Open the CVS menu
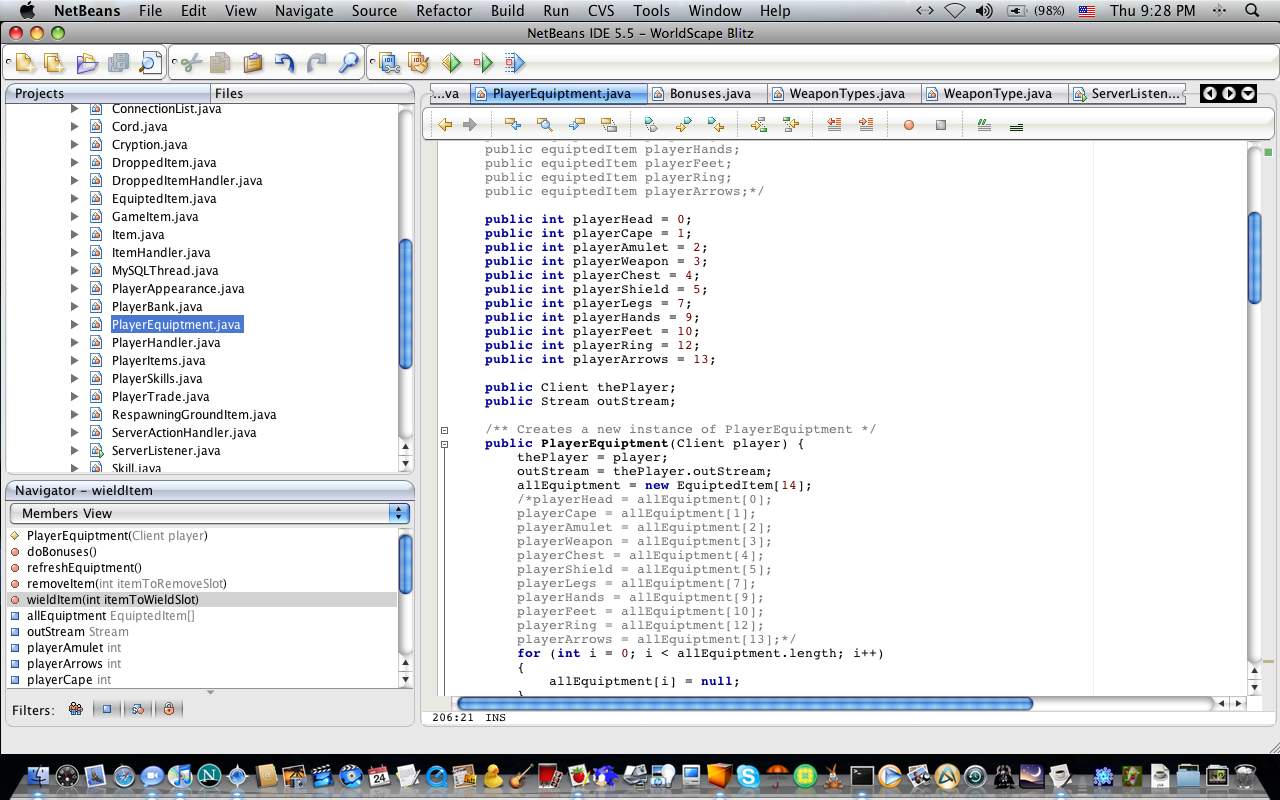Screen dimensions: 1280x800 pos(601,11)
